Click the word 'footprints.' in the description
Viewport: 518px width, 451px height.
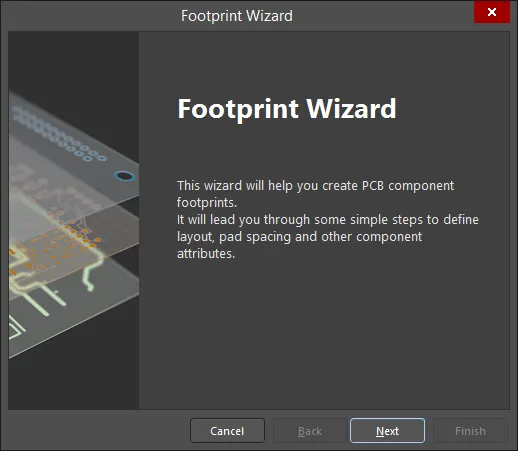pyautogui.click(x=207, y=203)
